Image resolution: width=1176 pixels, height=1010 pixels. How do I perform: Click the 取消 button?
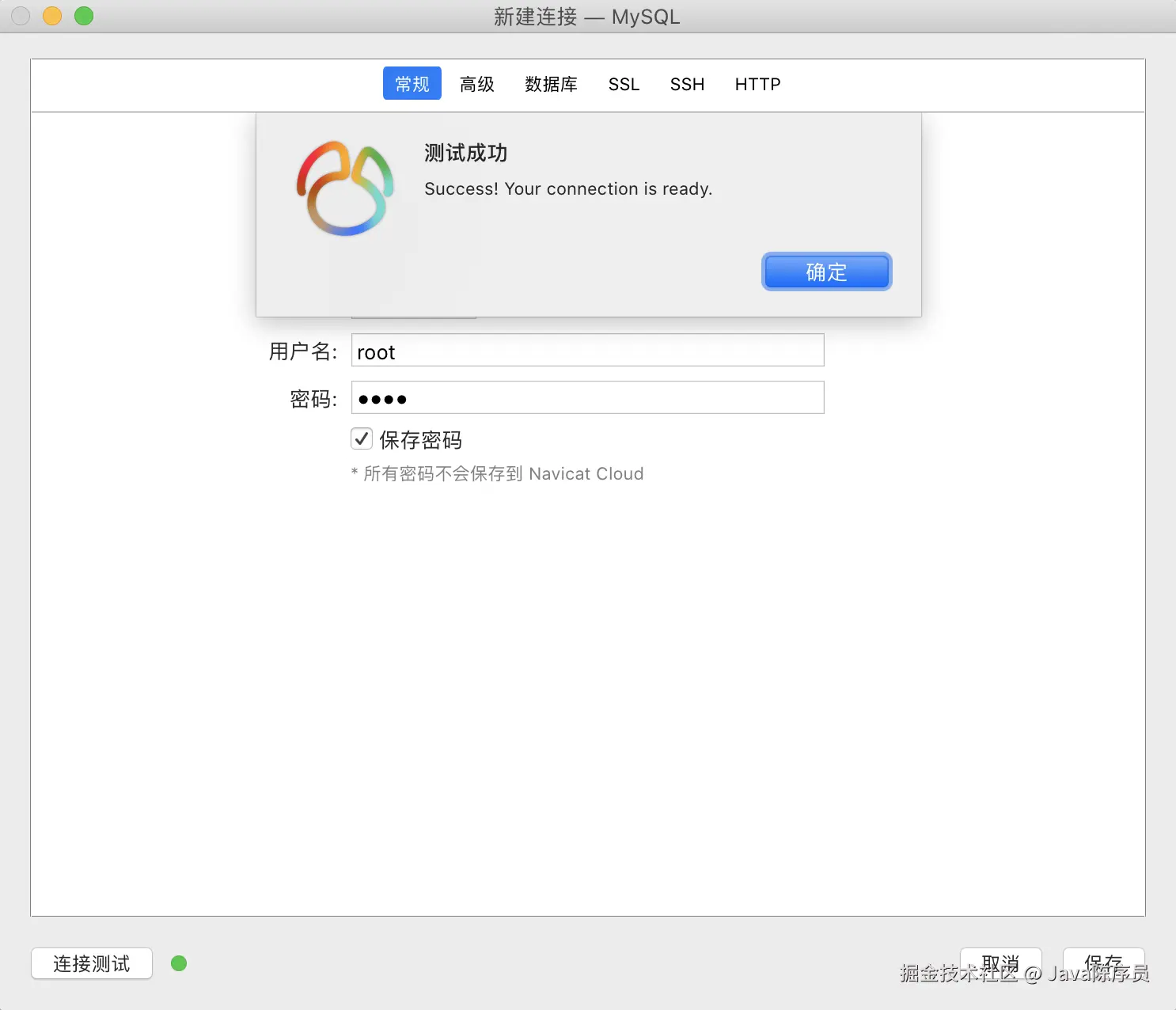coord(1001,963)
